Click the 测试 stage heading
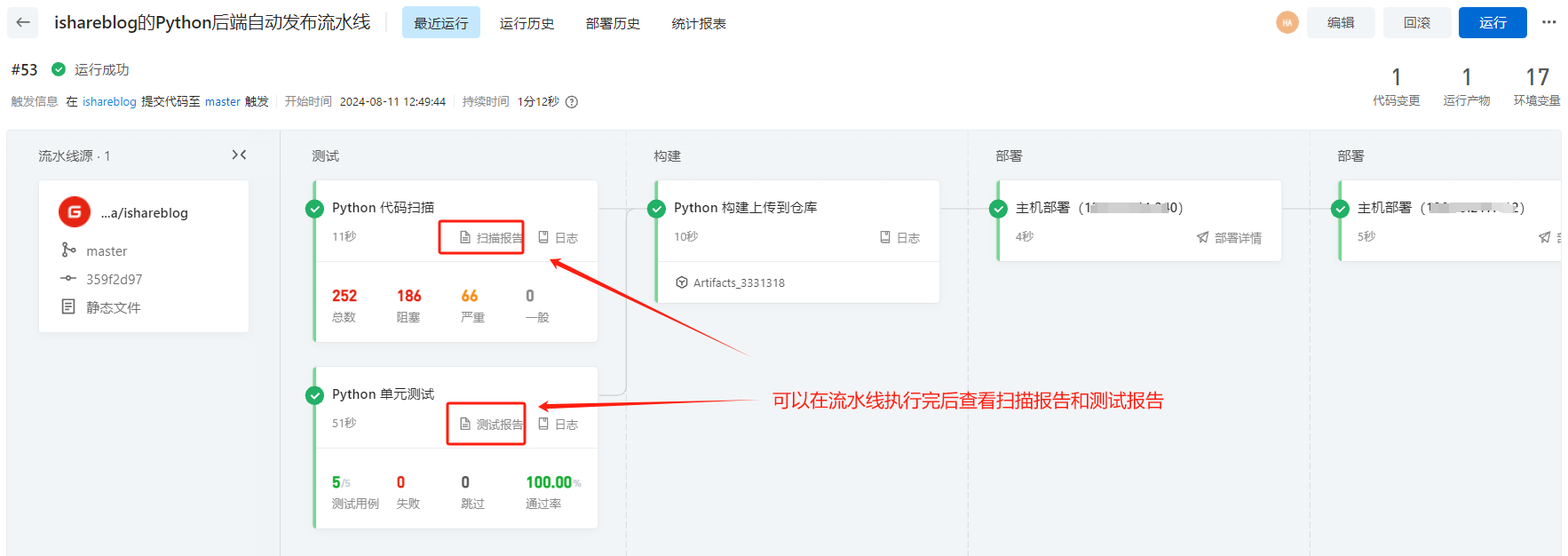Viewport: 1568px width, 556px height. click(x=325, y=155)
